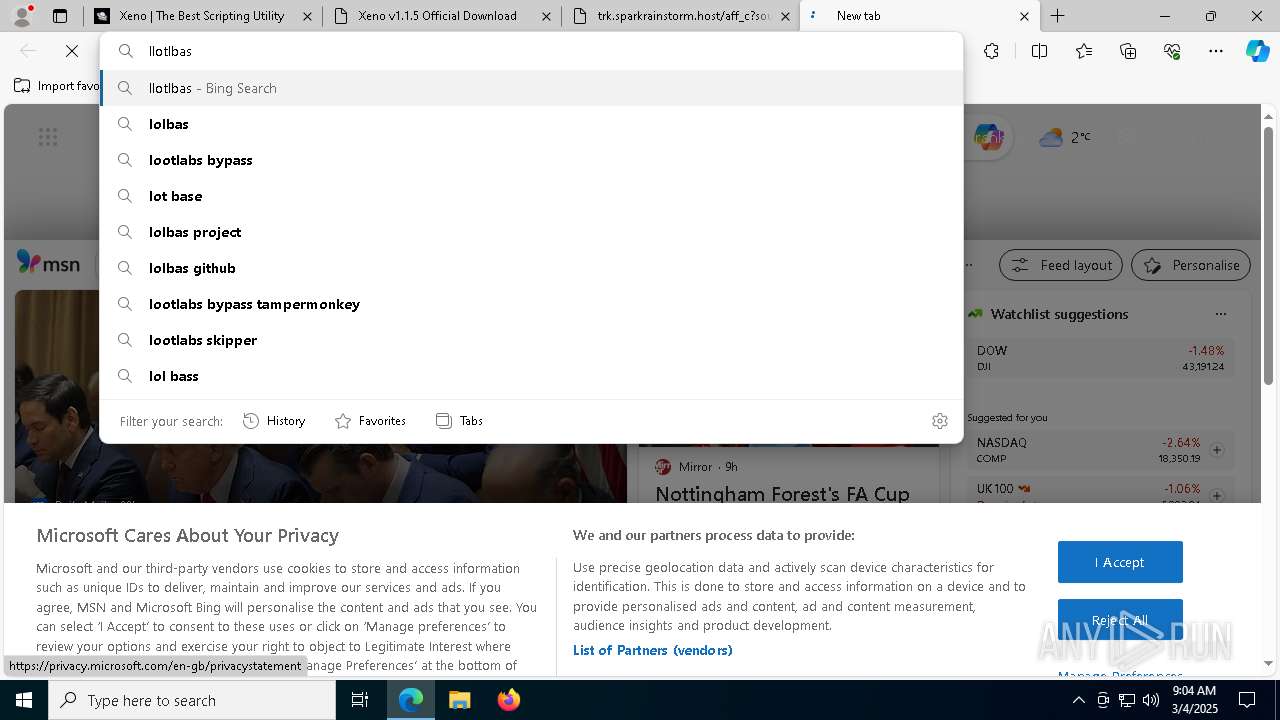Open Import favorites bookmark item
The image size is (1280, 720).
coord(57,86)
